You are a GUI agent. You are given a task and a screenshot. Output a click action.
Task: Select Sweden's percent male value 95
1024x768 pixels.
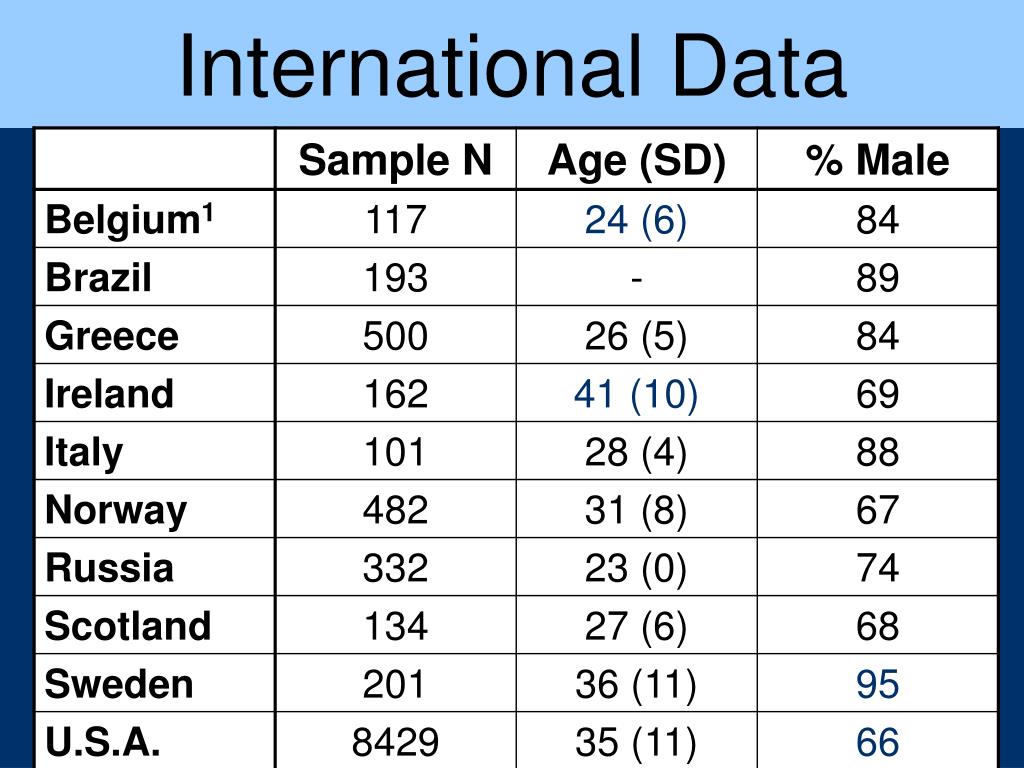click(x=878, y=684)
